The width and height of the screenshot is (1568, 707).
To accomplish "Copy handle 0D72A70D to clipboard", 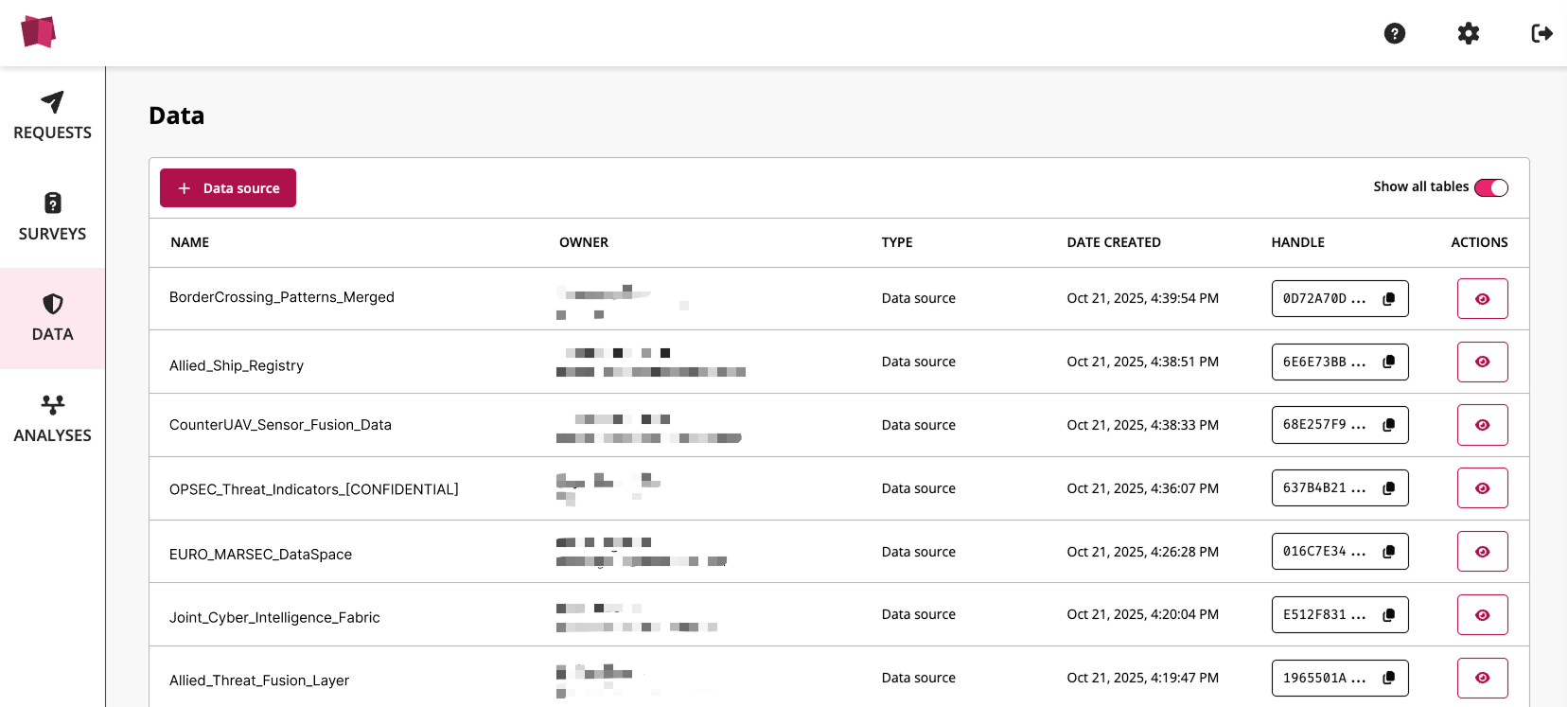I will 1388,299.
